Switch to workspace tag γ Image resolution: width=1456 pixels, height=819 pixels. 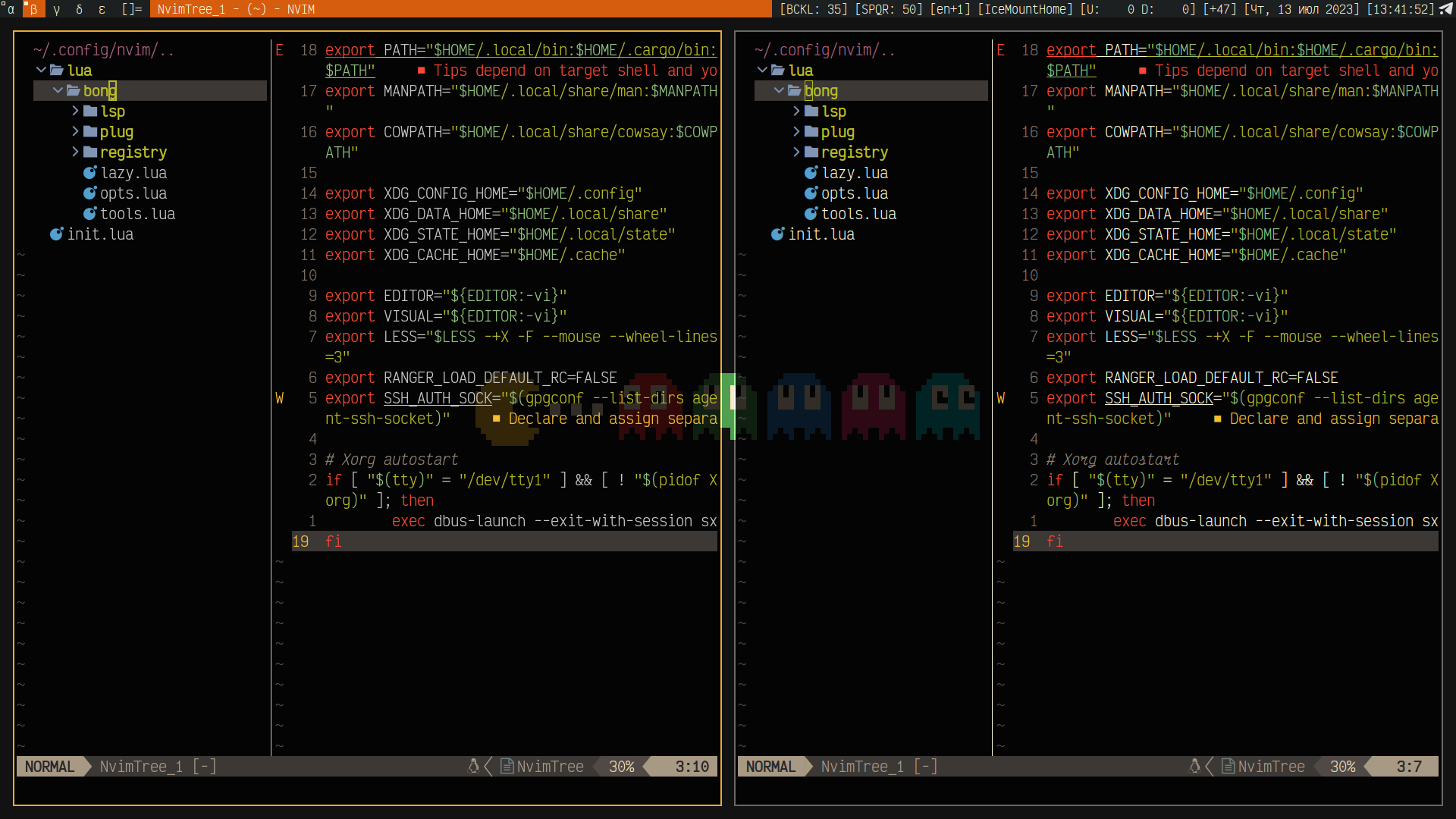tap(55, 9)
